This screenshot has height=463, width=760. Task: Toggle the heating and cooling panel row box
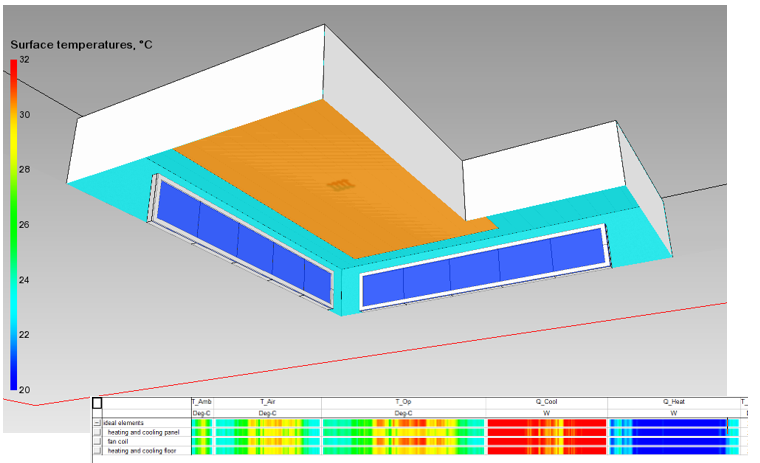tap(97, 432)
